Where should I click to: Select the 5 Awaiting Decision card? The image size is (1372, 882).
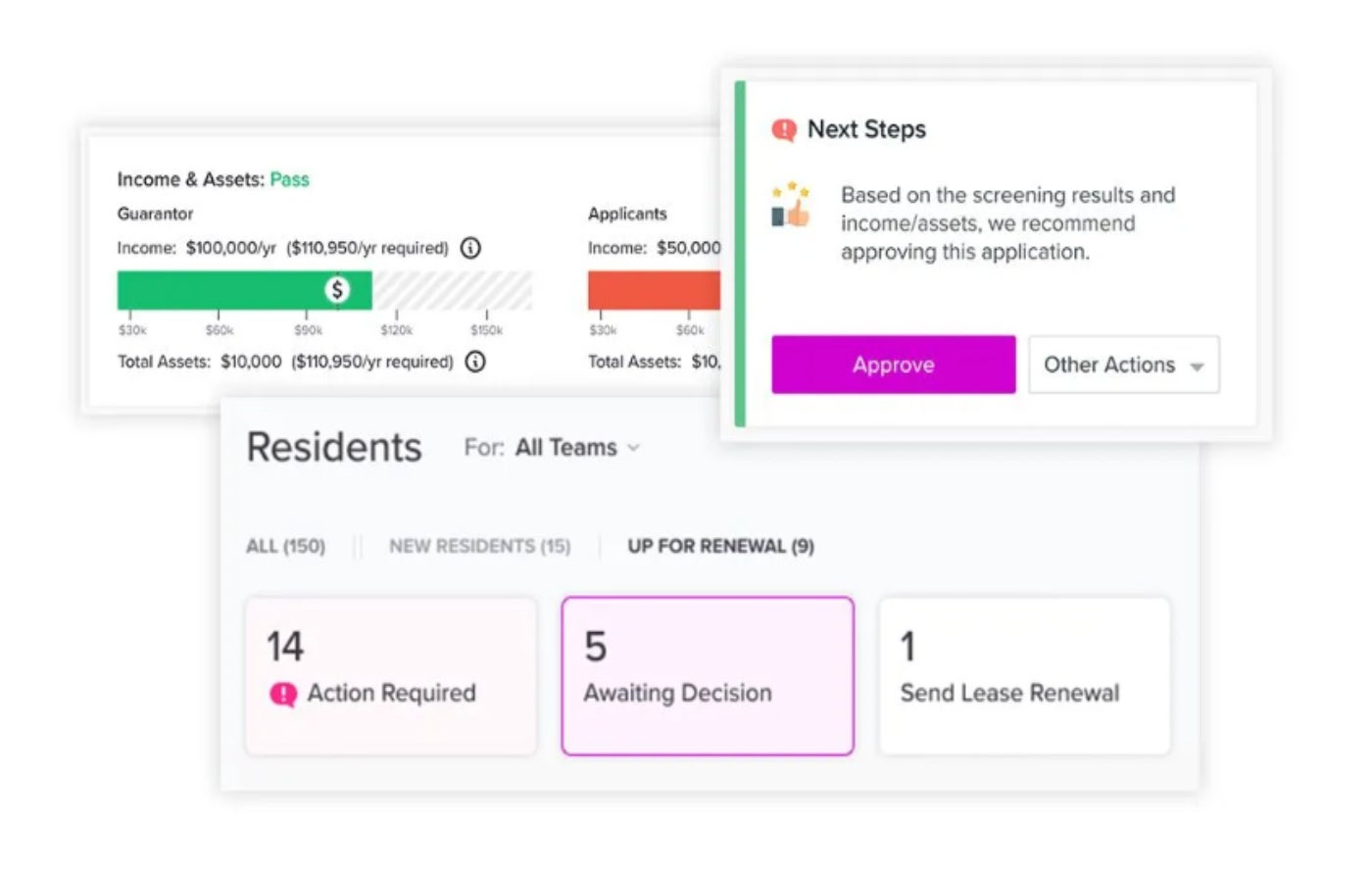708,676
